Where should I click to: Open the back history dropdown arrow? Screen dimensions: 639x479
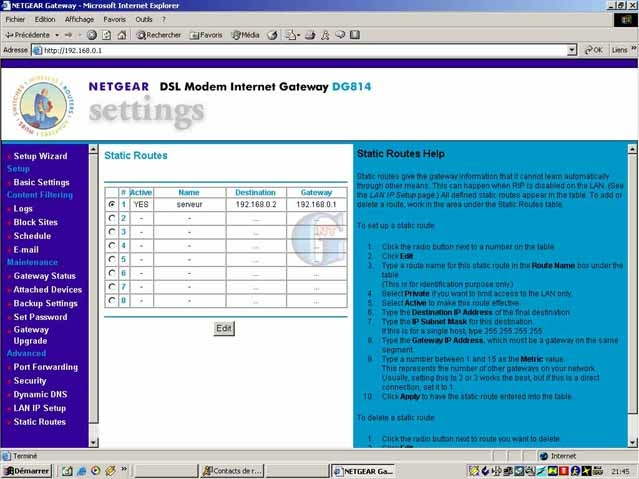(x=57, y=35)
